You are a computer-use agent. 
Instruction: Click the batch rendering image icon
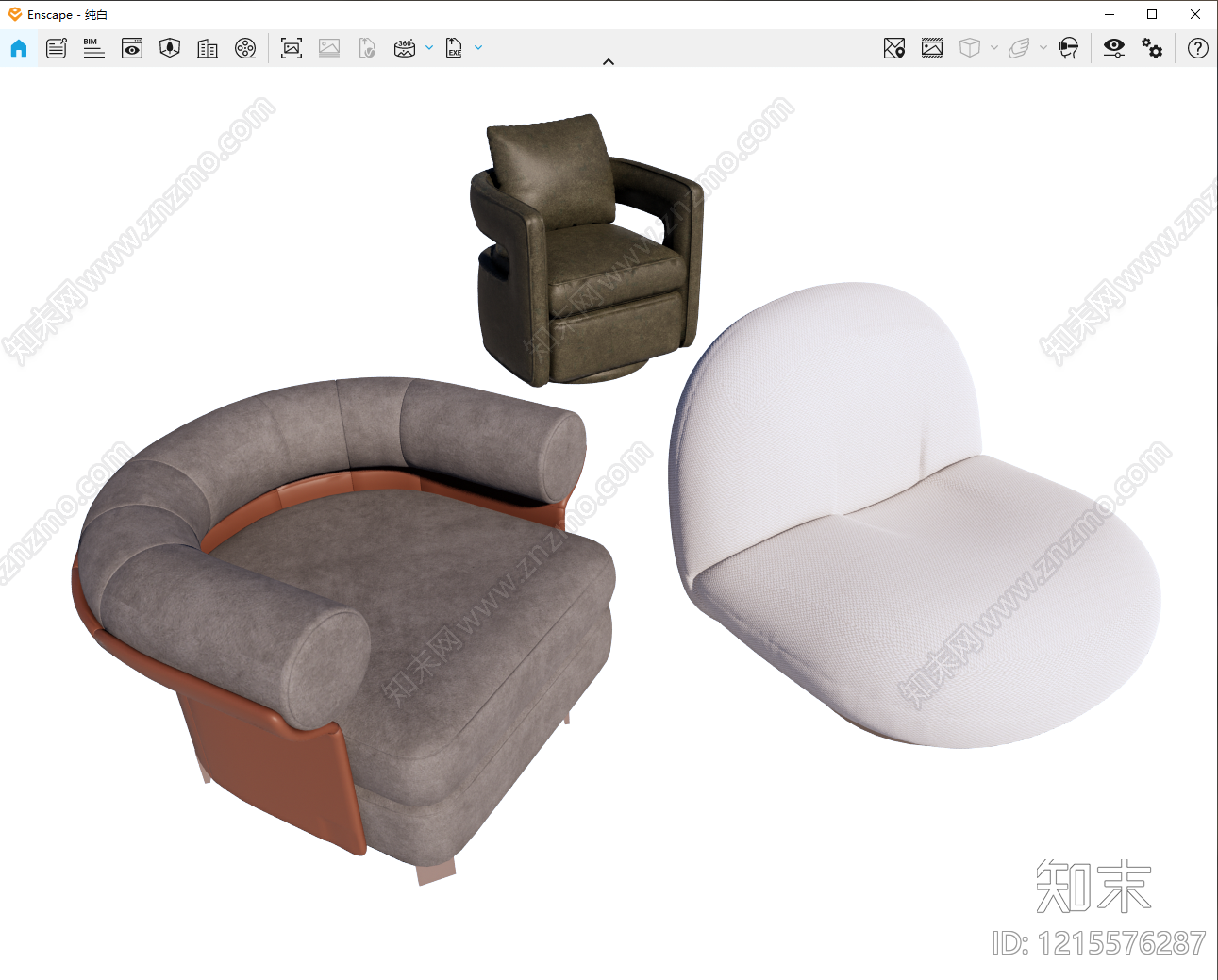(329, 48)
